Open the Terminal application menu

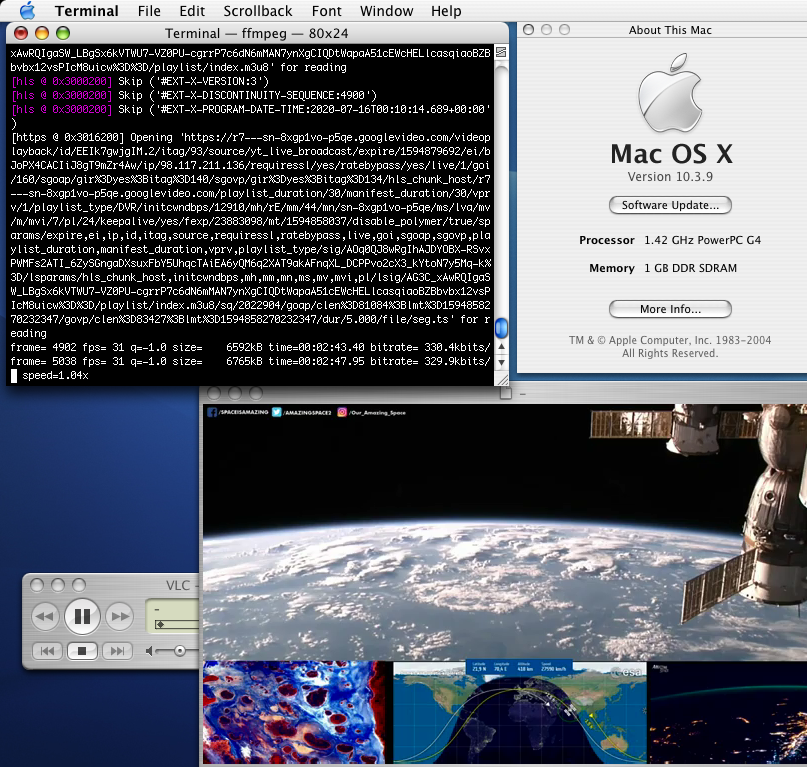(86, 11)
